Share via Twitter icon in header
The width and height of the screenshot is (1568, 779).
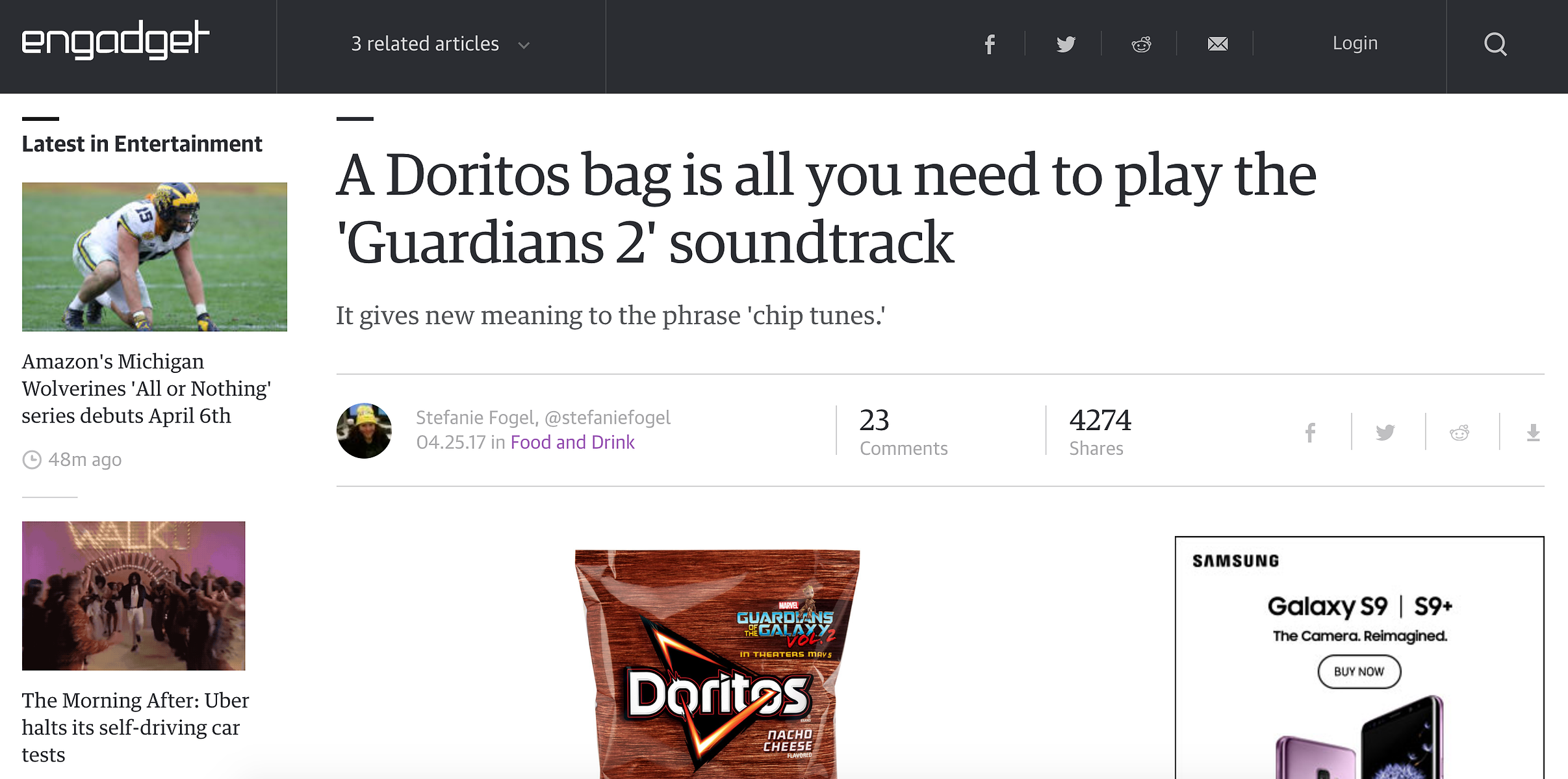pyautogui.click(x=1066, y=44)
